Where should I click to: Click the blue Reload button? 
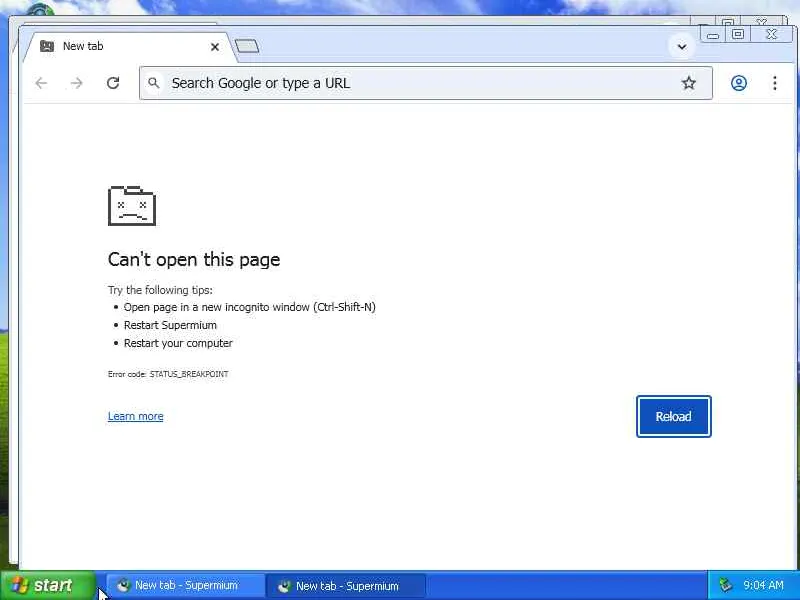point(673,416)
